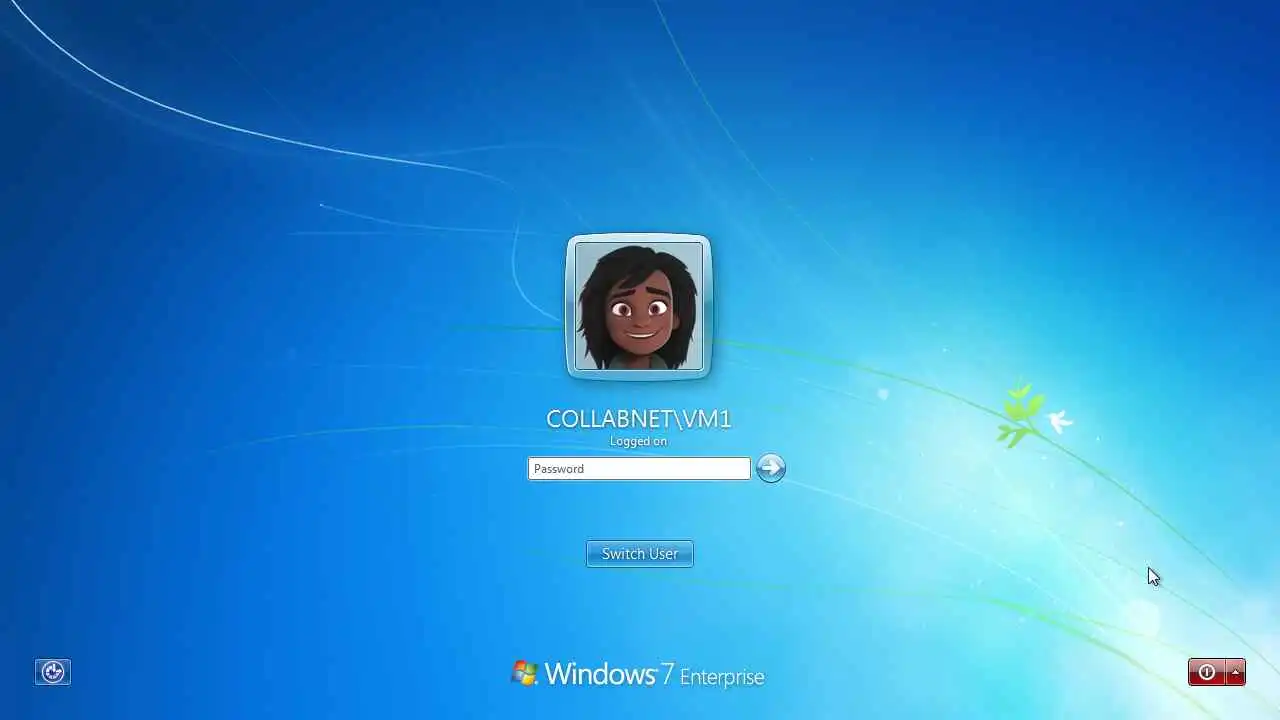This screenshot has width=1280, height=720.
Task: Click the Password input field
Action: [x=639, y=468]
